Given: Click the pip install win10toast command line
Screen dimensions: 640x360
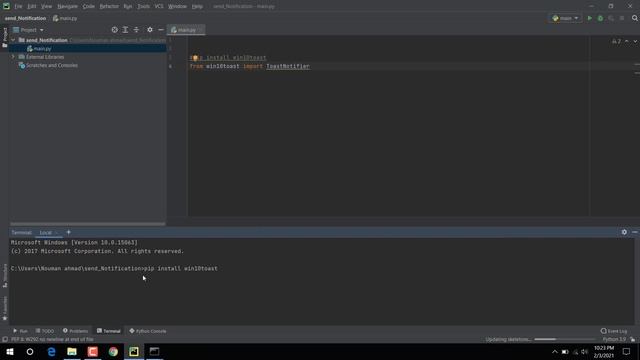Looking at the screenshot, I should tap(181, 269).
